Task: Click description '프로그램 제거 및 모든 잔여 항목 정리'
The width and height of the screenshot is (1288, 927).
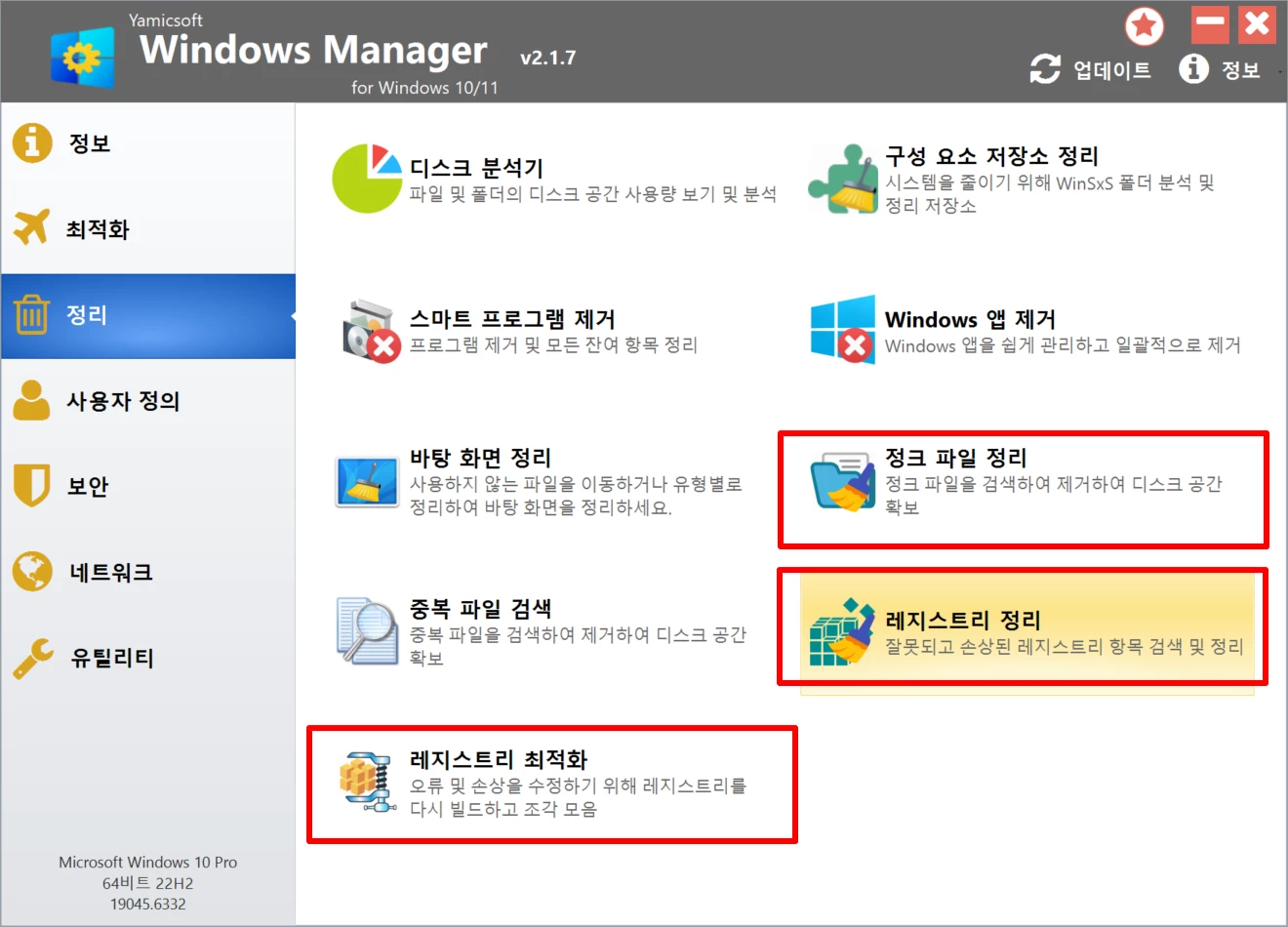Action: [553, 344]
